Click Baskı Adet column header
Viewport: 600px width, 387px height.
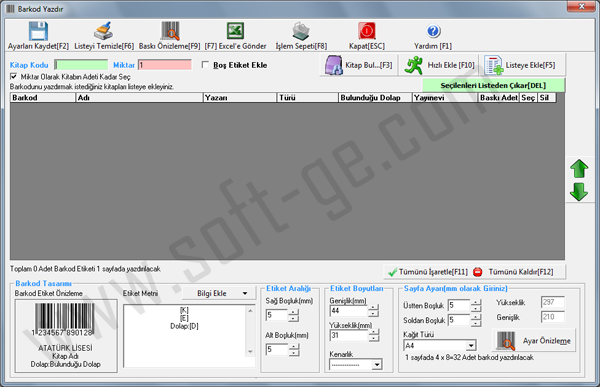[x=499, y=98]
